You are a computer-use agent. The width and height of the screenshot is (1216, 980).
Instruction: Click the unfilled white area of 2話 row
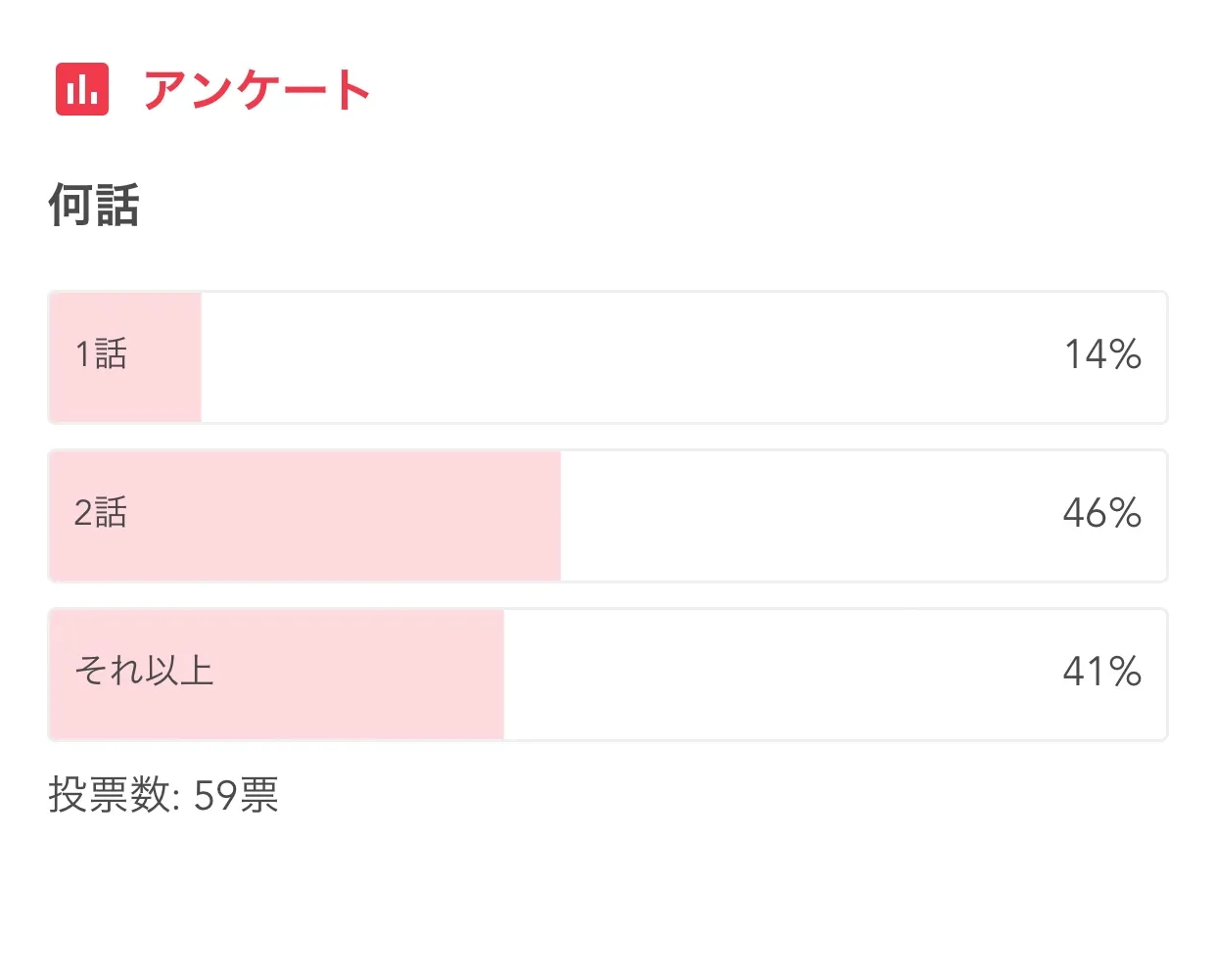(x=803, y=516)
